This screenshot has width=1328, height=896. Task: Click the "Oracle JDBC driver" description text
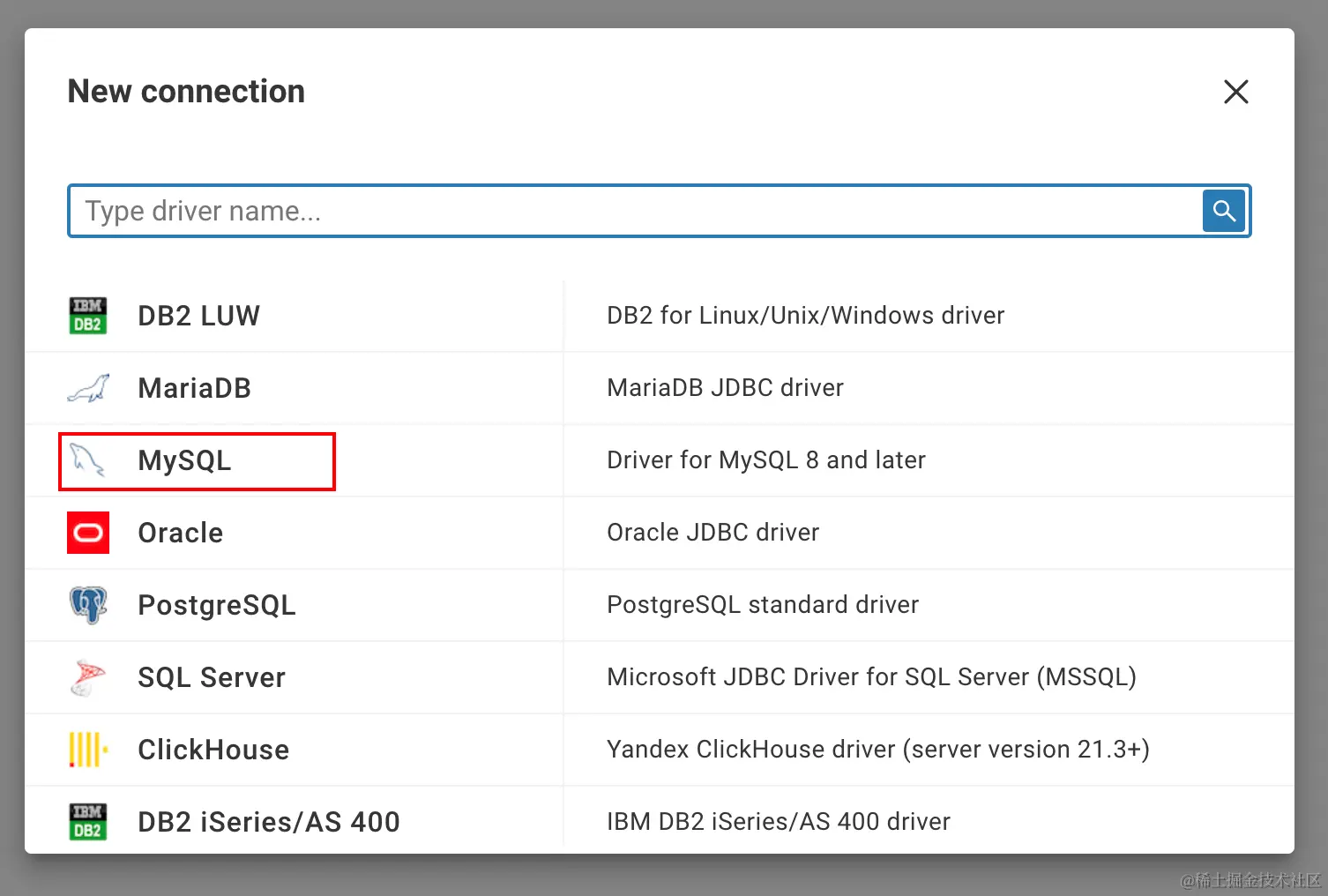pyautogui.click(x=712, y=533)
